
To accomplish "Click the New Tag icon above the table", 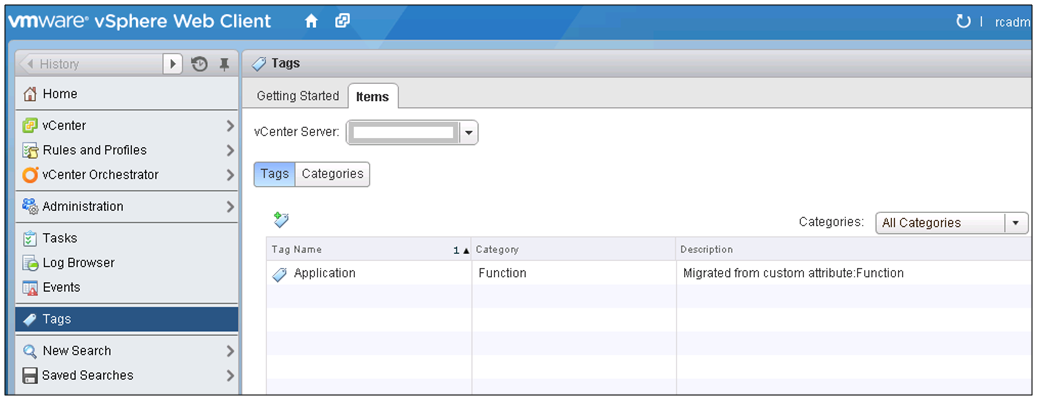I will (281, 220).
